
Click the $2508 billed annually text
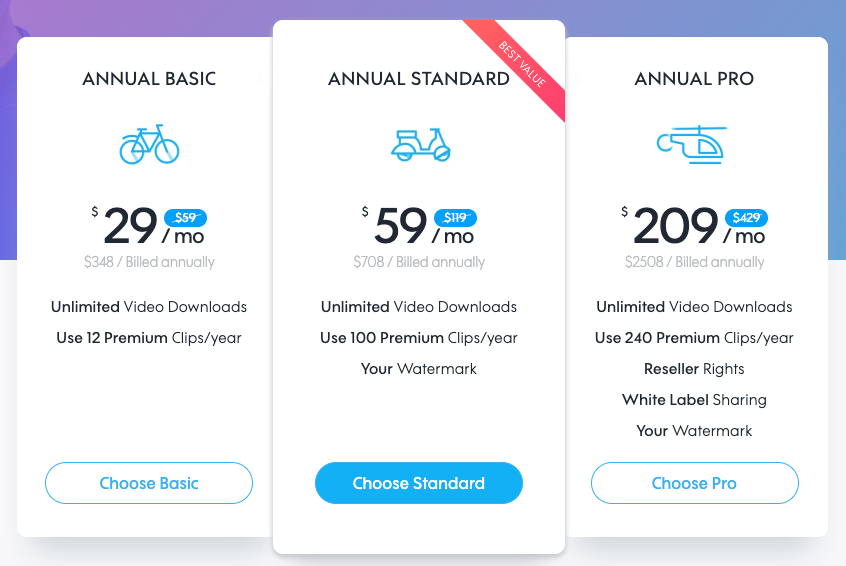[x=694, y=262]
